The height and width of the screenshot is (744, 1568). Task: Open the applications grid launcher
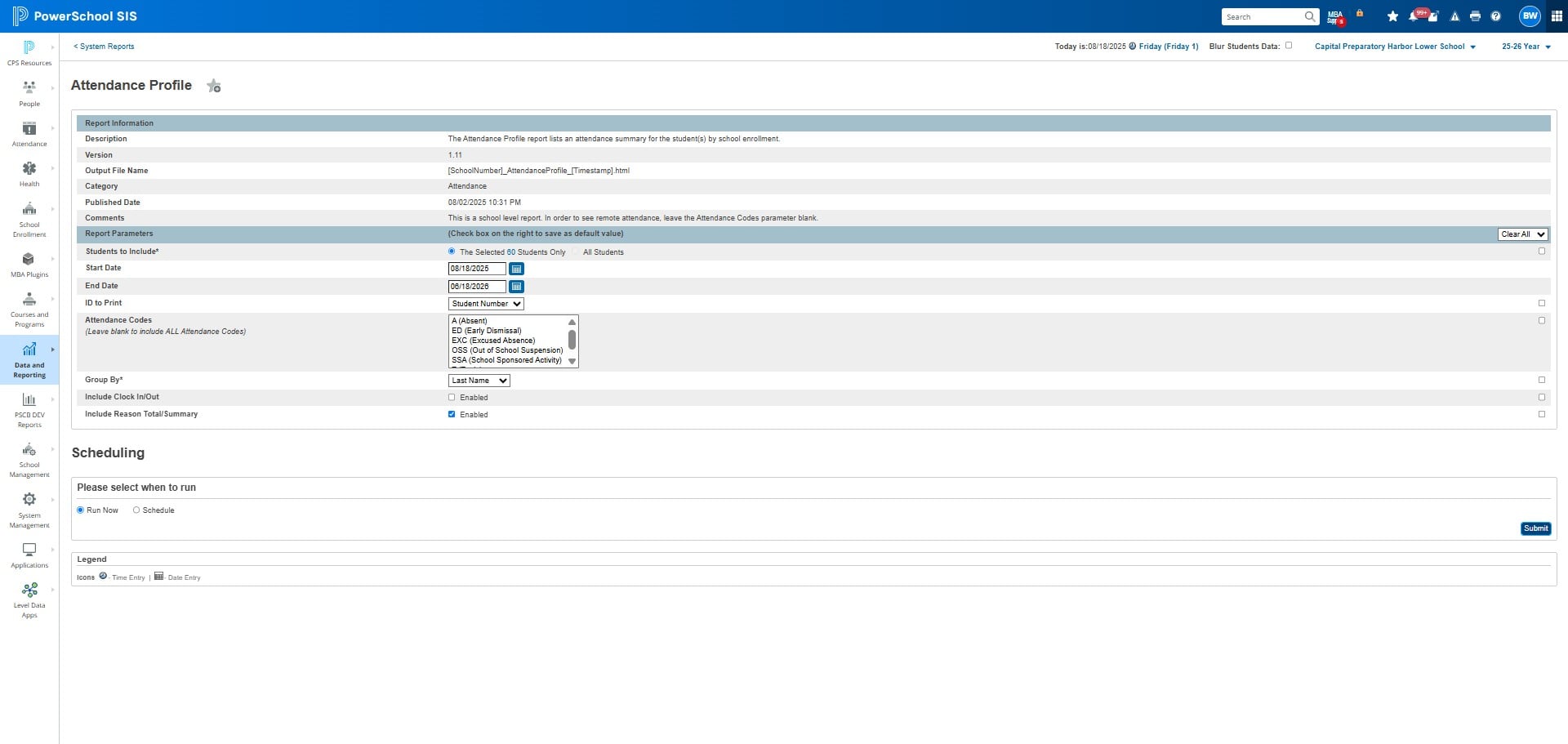pos(1557,16)
